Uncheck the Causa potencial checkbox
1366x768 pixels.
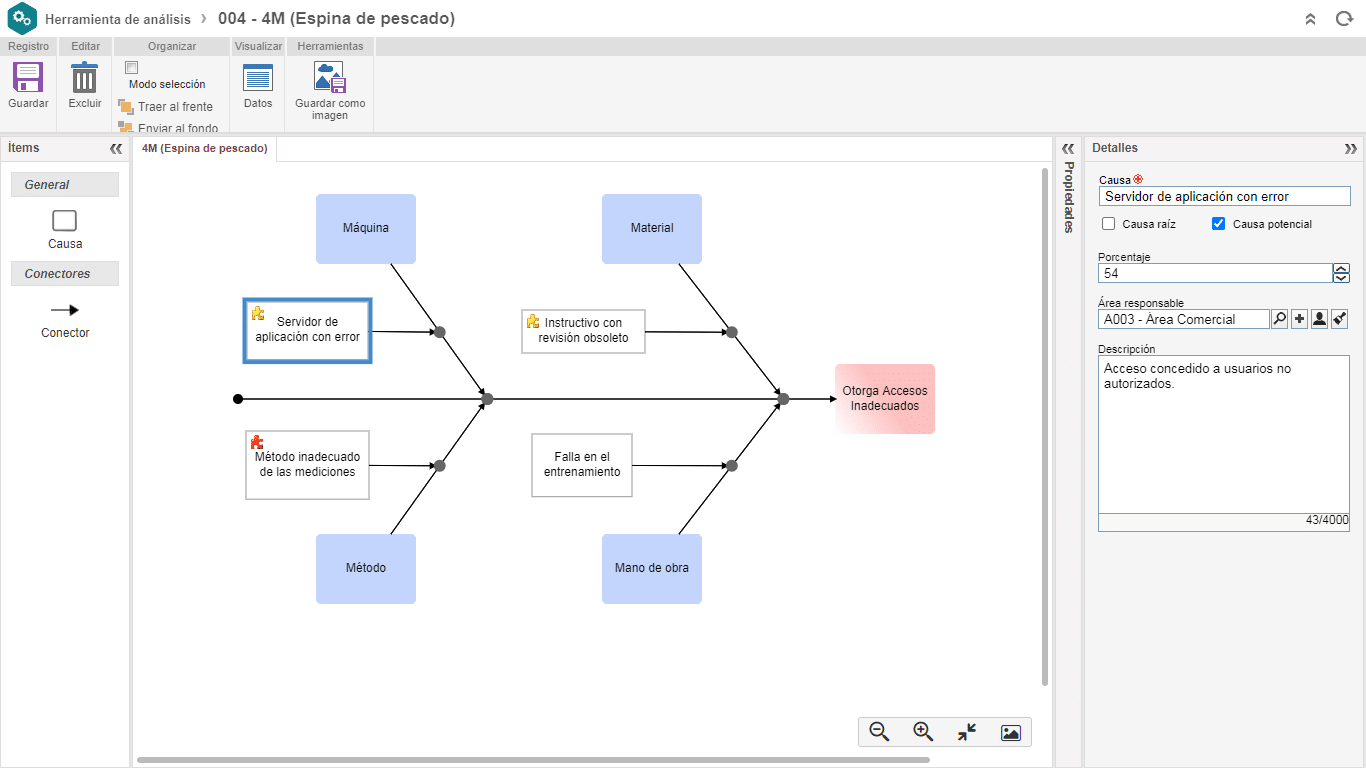pyautogui.click(x=1218, y=224)
